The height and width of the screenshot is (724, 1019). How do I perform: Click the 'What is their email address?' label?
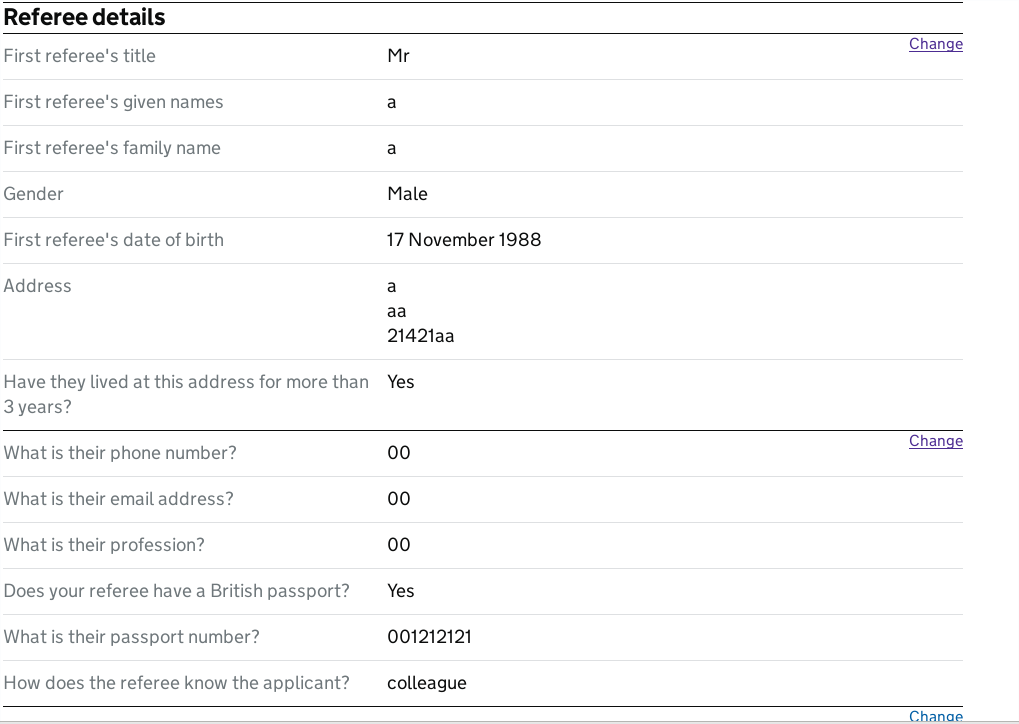118,499
